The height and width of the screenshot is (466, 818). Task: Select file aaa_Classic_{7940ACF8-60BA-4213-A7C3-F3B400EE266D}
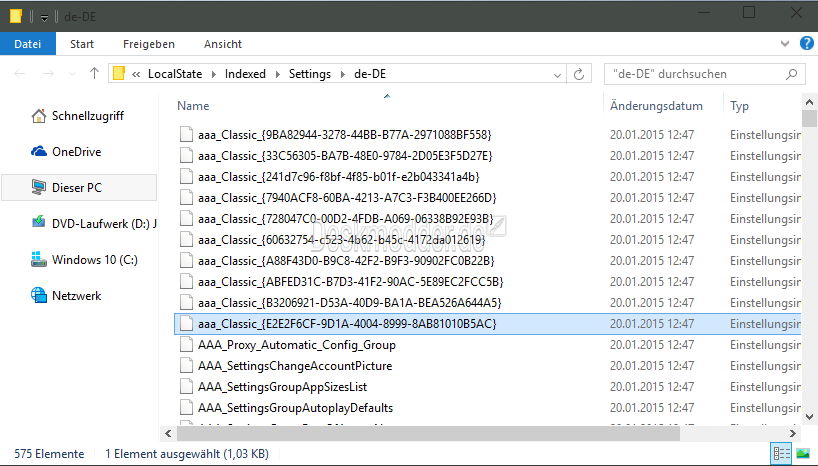tap(347, 198)
